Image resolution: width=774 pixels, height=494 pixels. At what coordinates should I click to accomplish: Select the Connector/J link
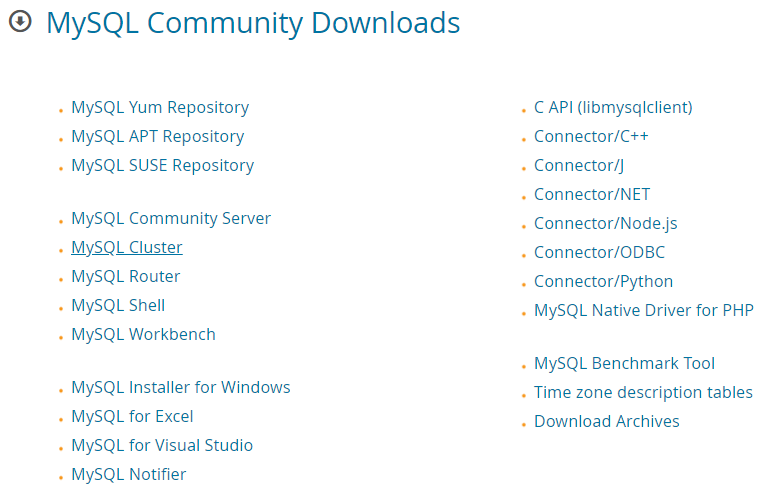click(579, 166)
